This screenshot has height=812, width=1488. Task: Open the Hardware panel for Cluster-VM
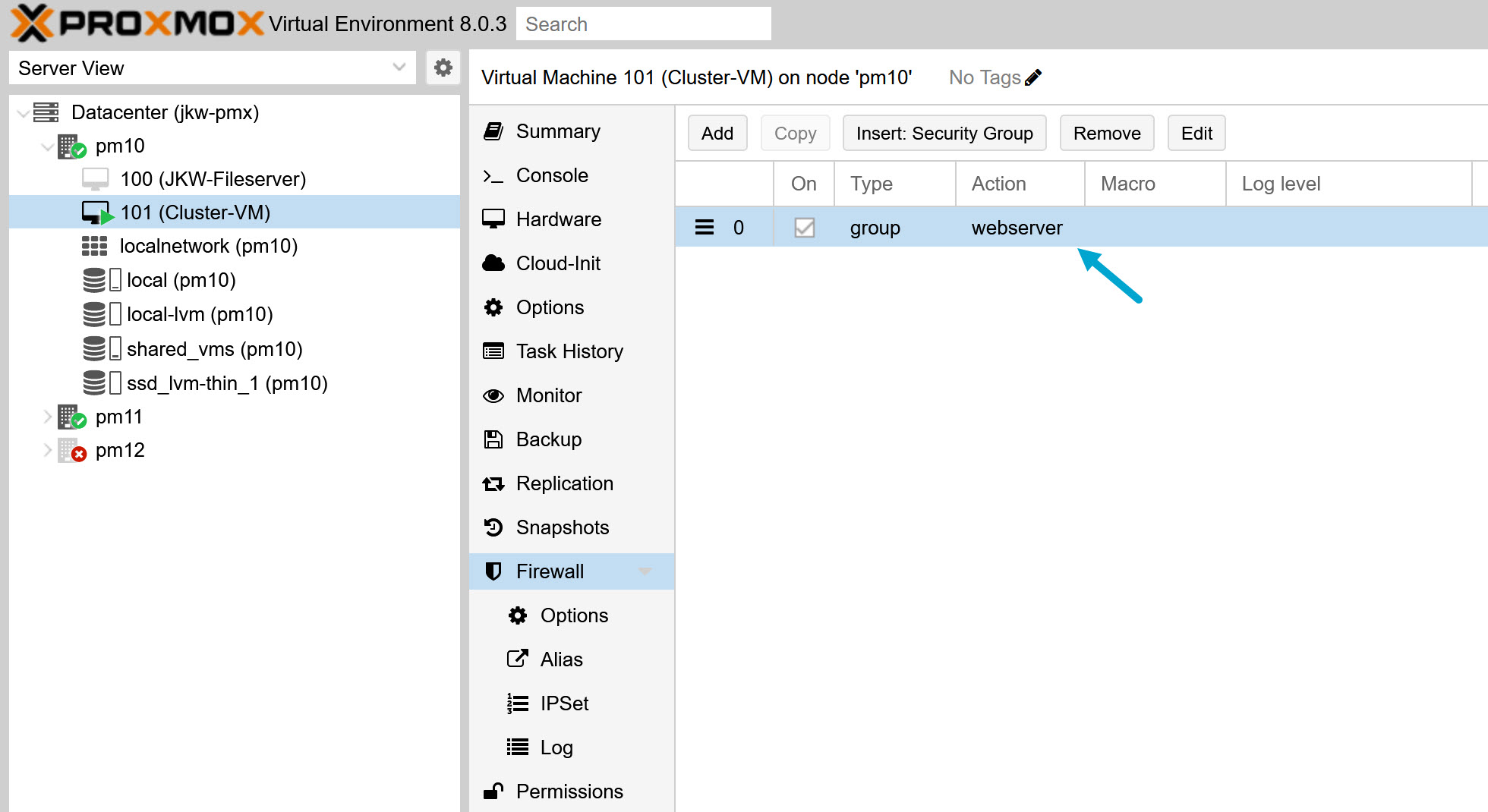click(x=493, y=219)
